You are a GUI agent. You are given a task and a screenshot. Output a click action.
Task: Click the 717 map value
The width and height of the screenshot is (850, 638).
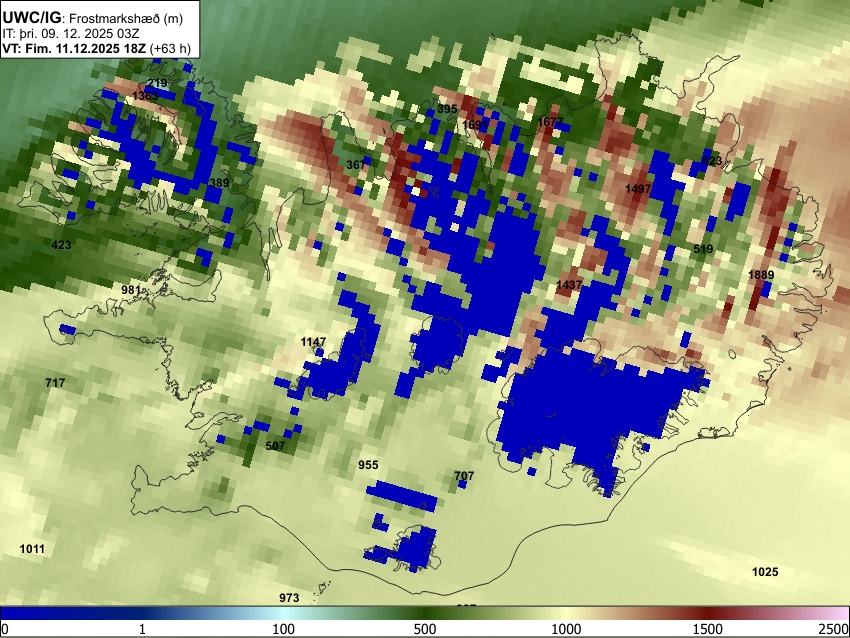coord(55,383)
